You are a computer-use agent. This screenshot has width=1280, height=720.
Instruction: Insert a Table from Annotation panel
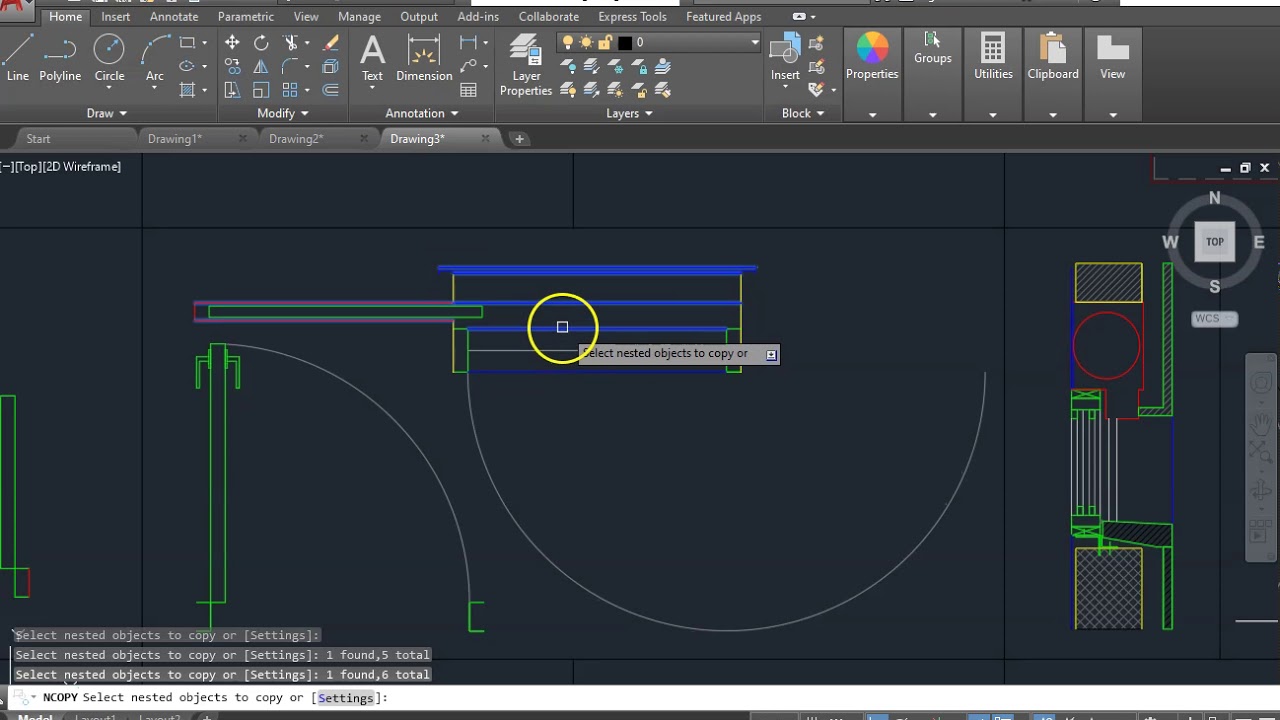[x=468, y=90]
